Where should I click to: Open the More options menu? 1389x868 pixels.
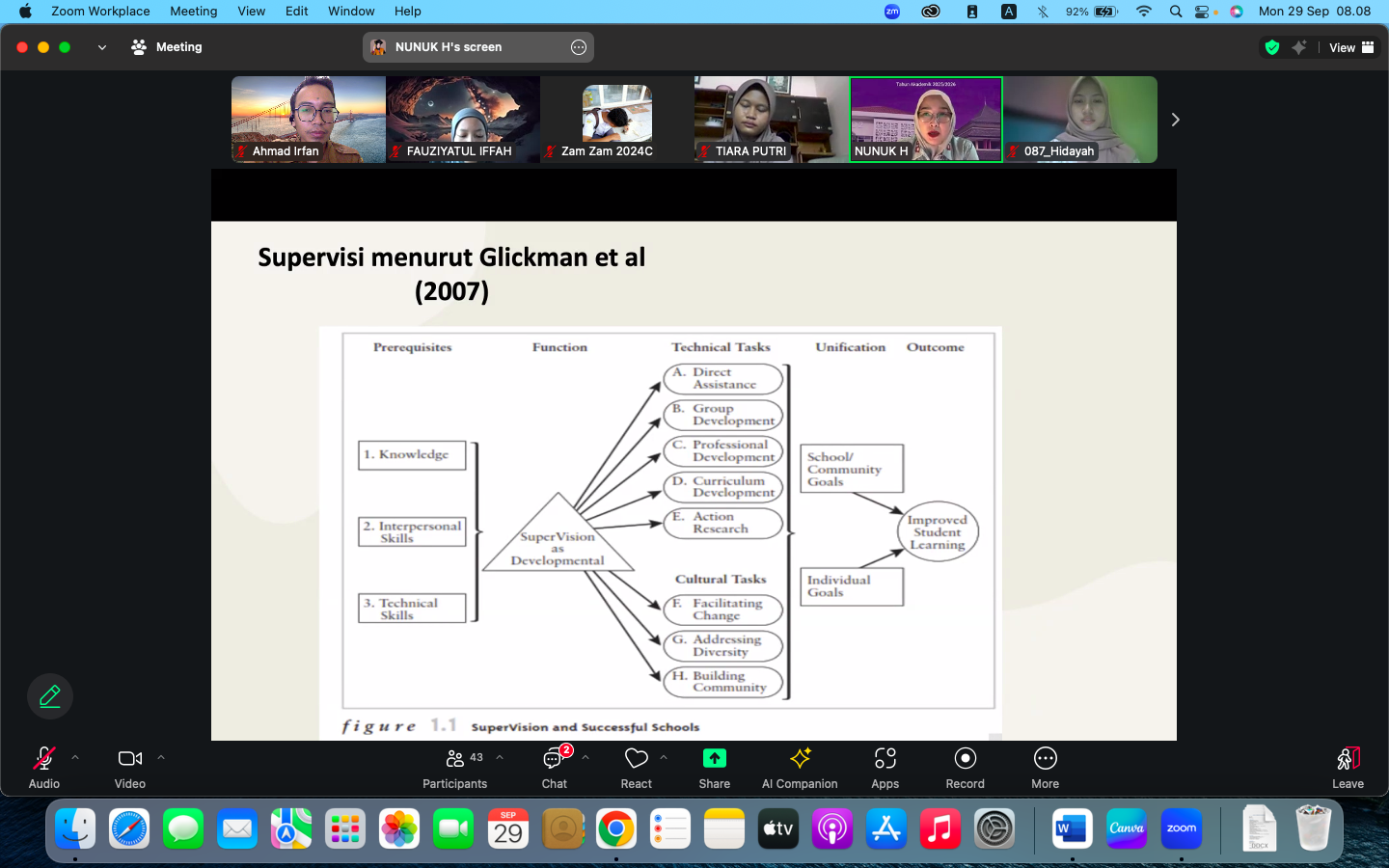point(1045,768)
